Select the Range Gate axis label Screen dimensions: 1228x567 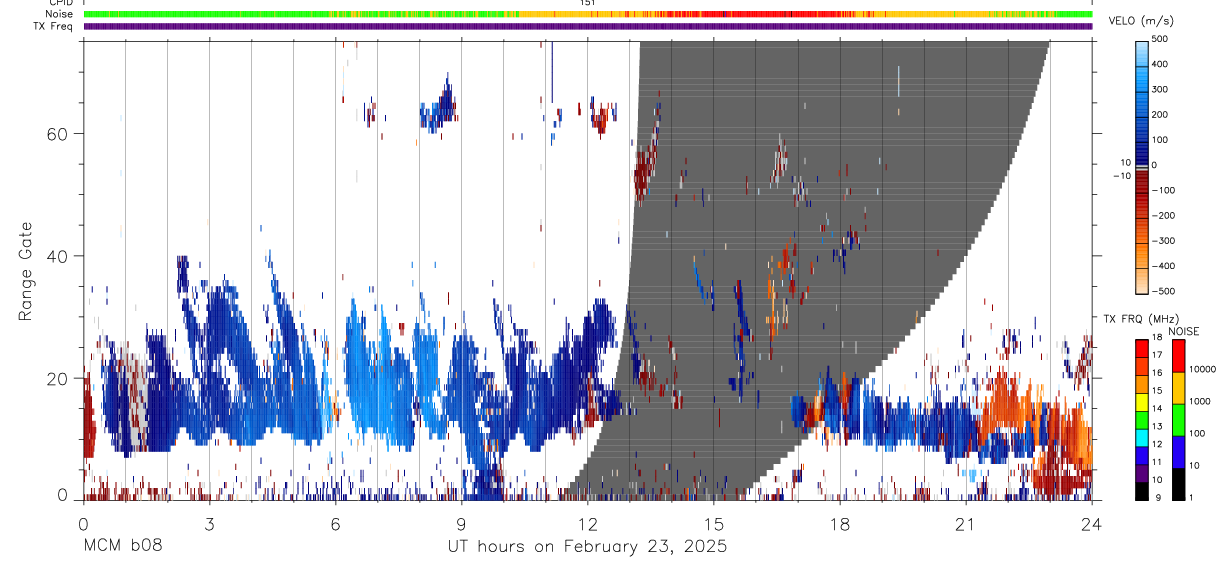[25, 271]
